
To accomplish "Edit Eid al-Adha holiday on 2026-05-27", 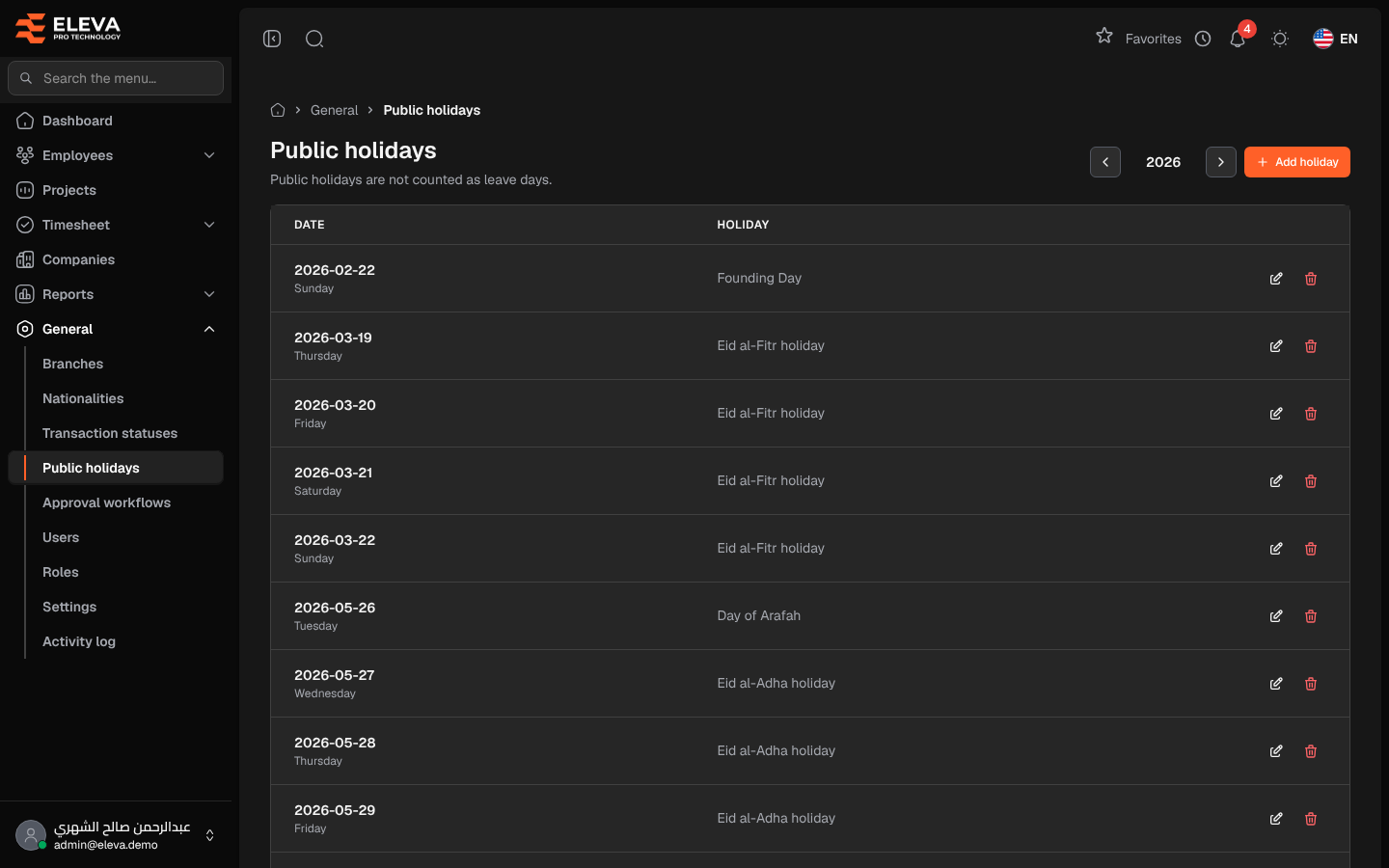I will (x=1276, y=684).
